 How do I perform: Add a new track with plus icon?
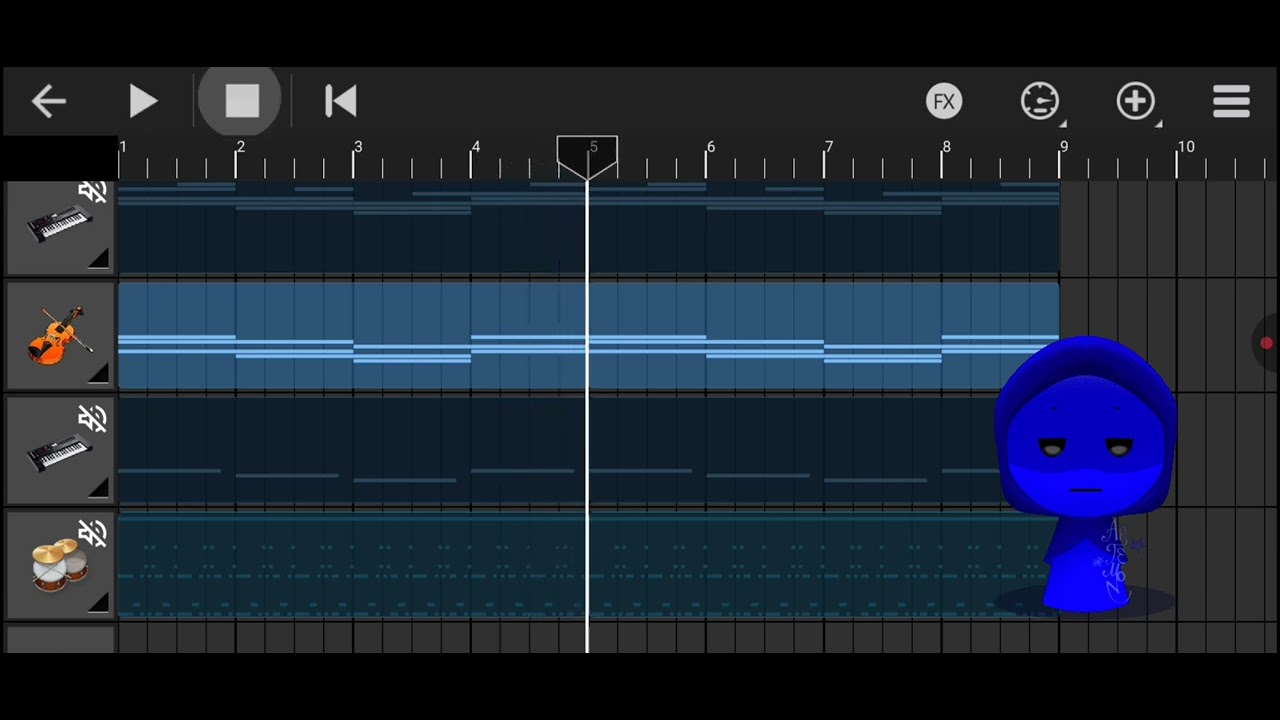[1136, 101]
